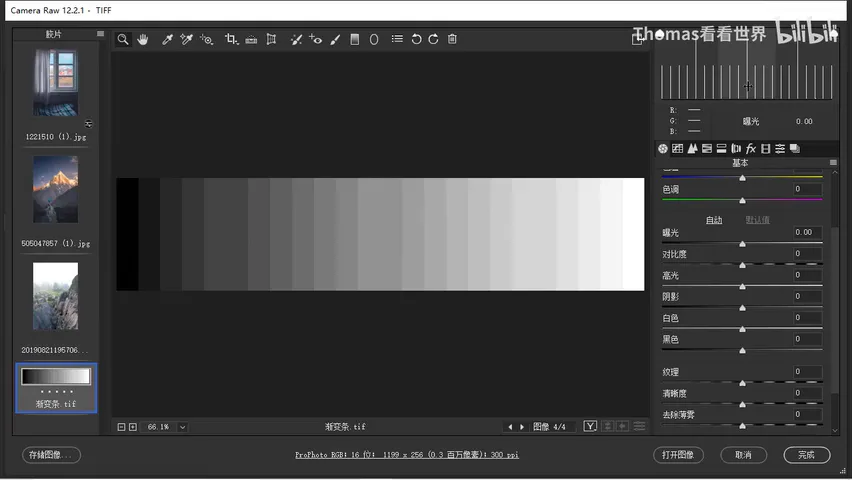Click the Exposure (曝光) slider handle

[742, 244]
